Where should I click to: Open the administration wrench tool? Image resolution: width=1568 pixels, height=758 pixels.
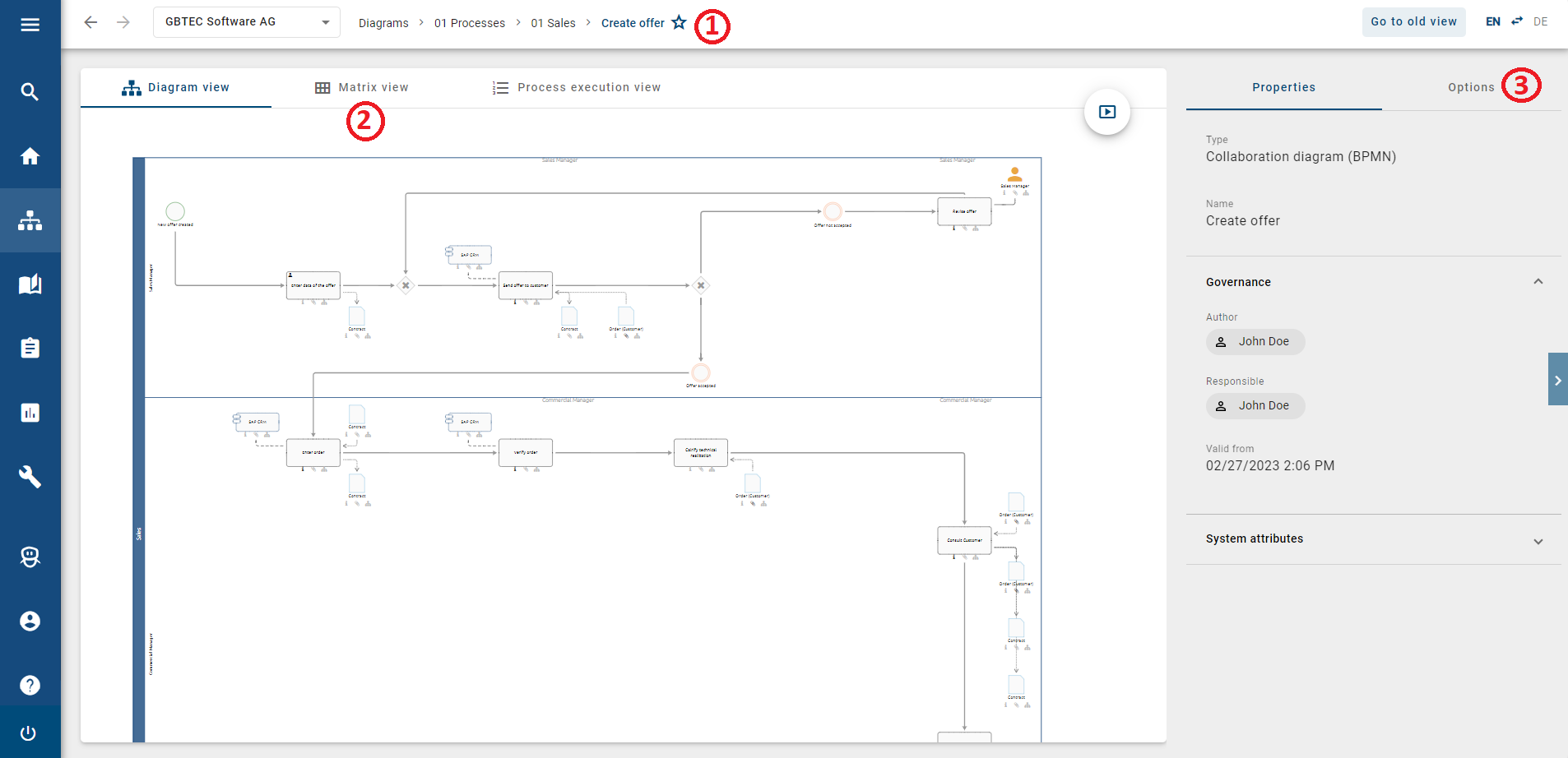pos(30,477)
